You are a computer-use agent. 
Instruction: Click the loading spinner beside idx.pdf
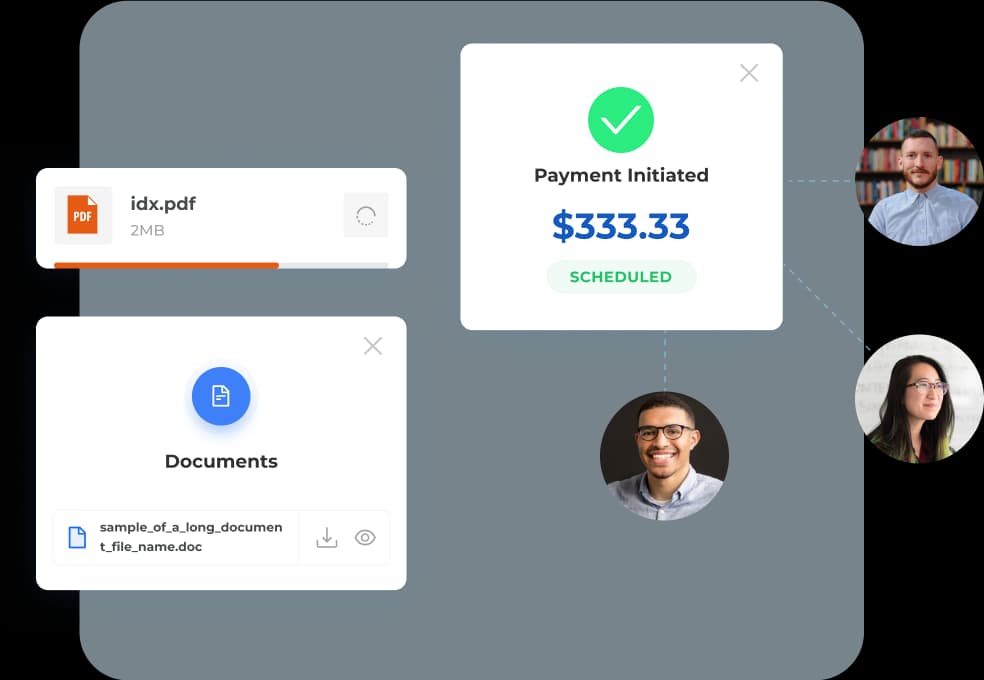[366, 216]
